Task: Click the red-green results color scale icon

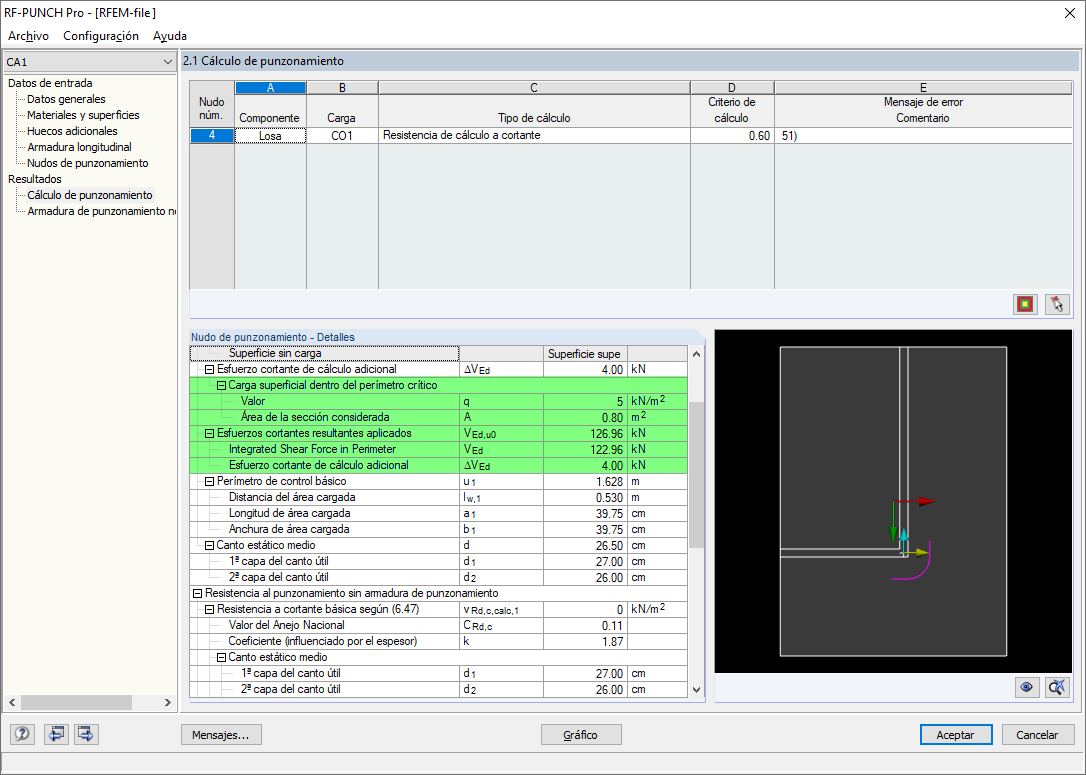Action: click(x=1025, y=303)
